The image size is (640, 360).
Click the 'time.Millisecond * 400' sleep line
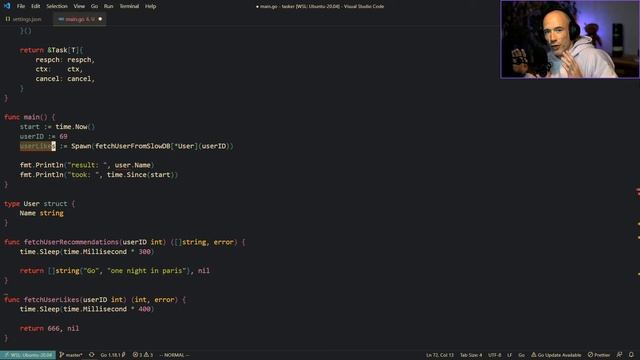click(87, 309)
